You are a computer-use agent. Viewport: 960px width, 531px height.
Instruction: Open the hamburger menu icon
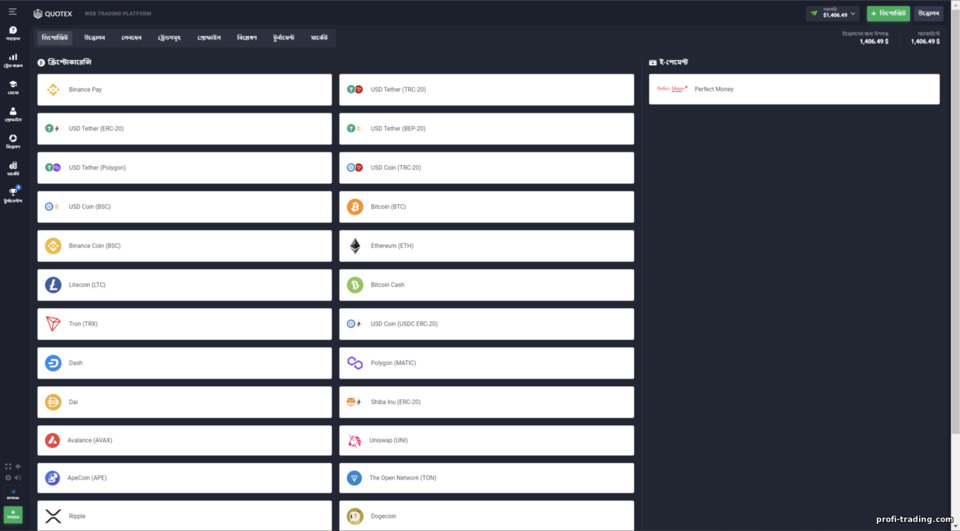coord(12,12)
